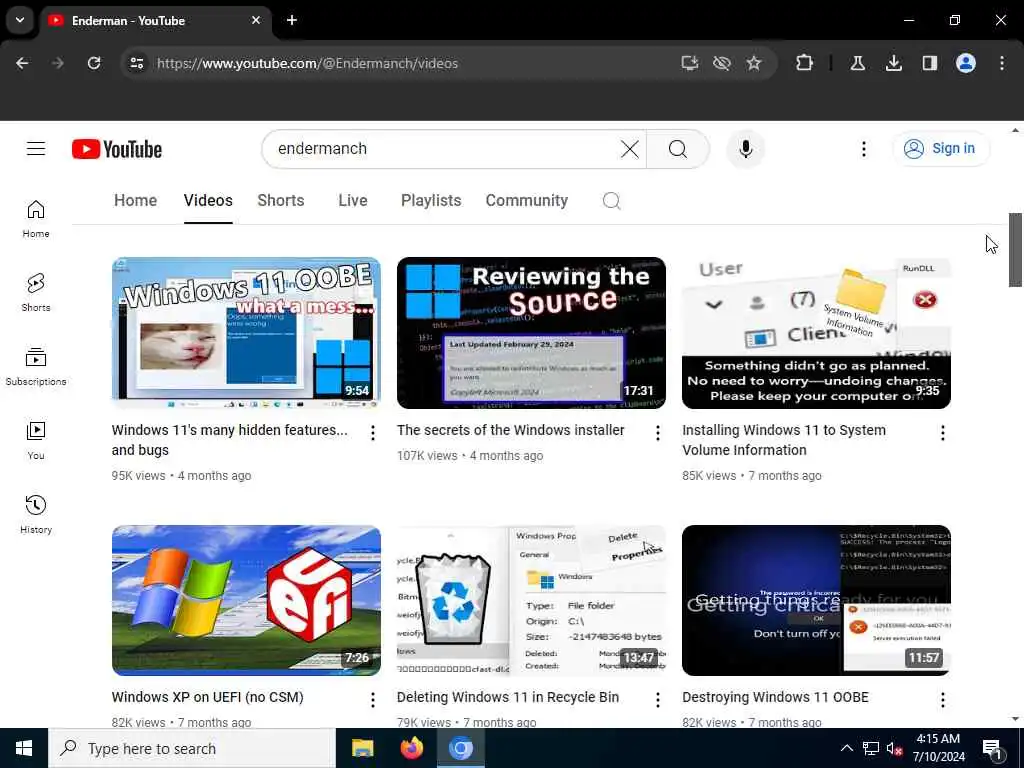This screenshot has height=768, width=1024.
Task: Open the Destroying Windows 11 OOBE thumbnail
Action: point(816,600)
